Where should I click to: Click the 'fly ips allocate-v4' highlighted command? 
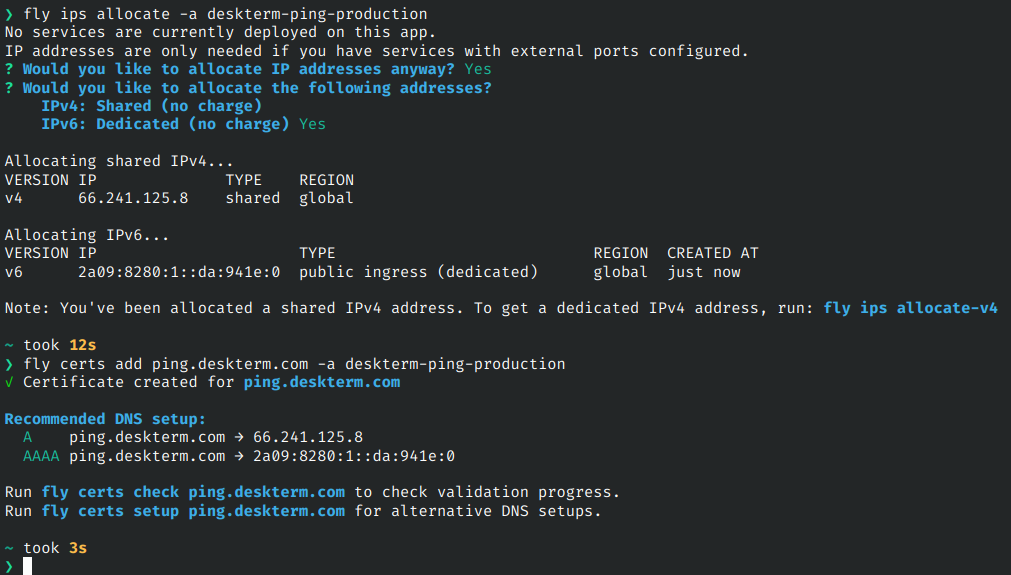click(x=910, y=308)
